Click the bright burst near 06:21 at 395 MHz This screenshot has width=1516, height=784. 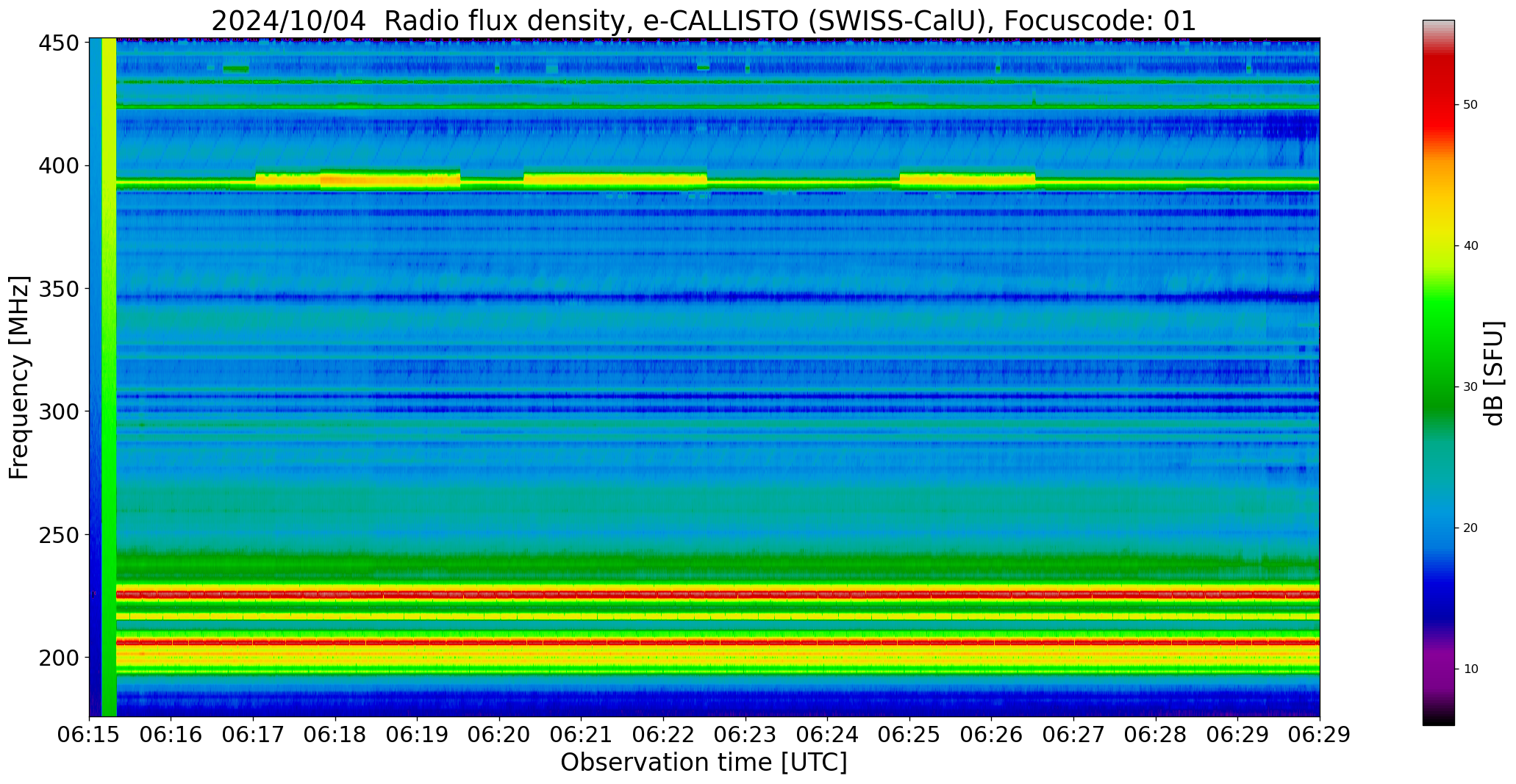click(x=615, y=180)
